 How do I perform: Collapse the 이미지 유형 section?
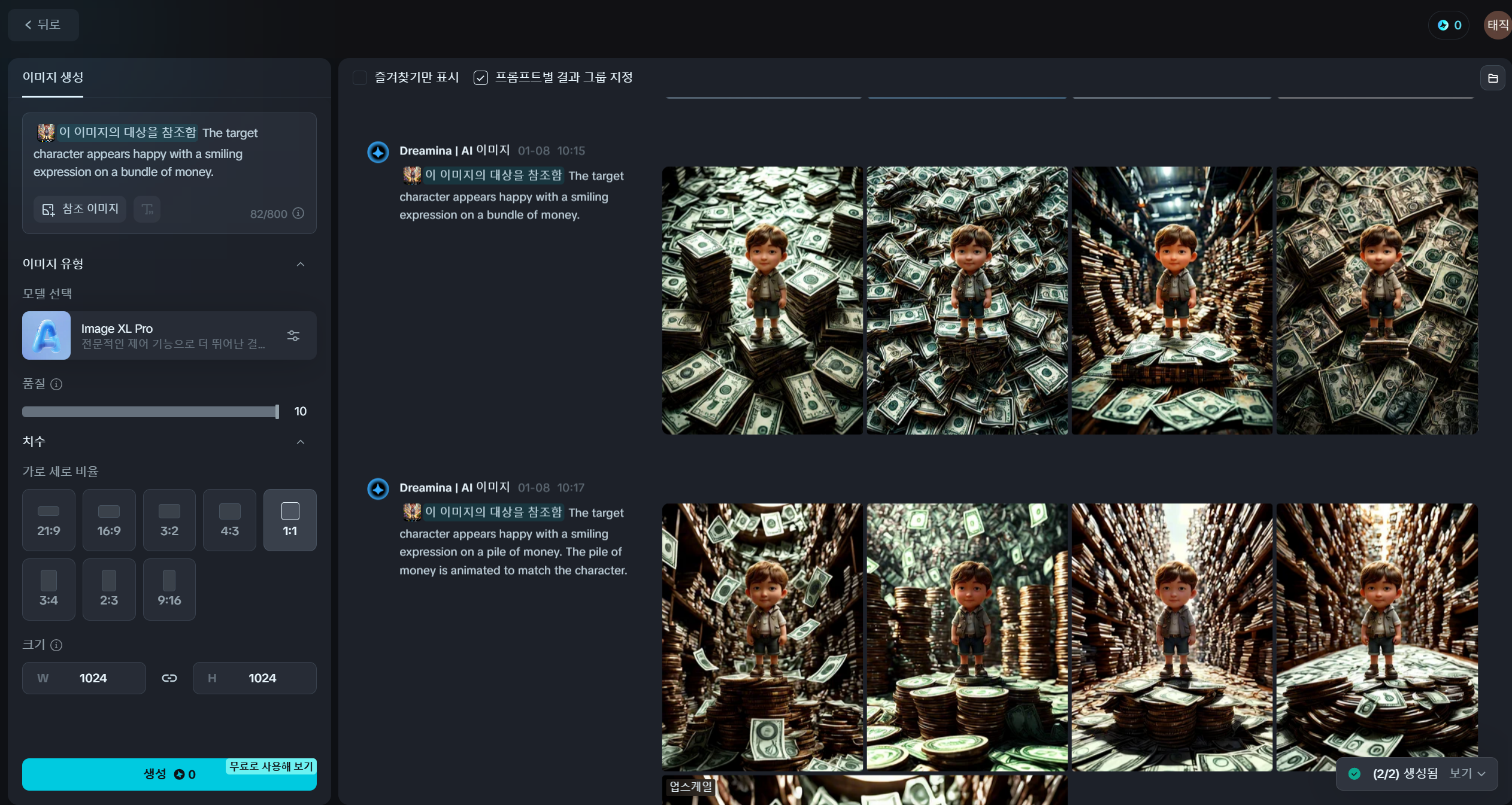(301, 264)
